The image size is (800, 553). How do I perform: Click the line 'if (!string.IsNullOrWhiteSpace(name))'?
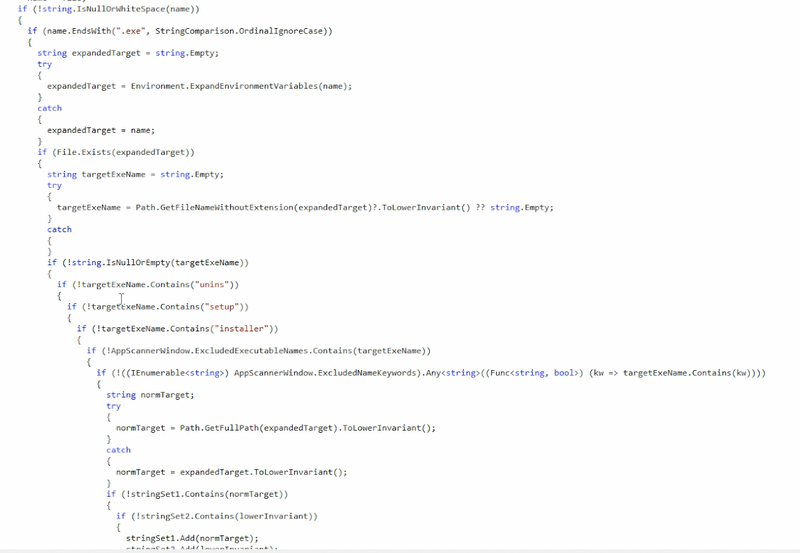(x=109, y=9)
